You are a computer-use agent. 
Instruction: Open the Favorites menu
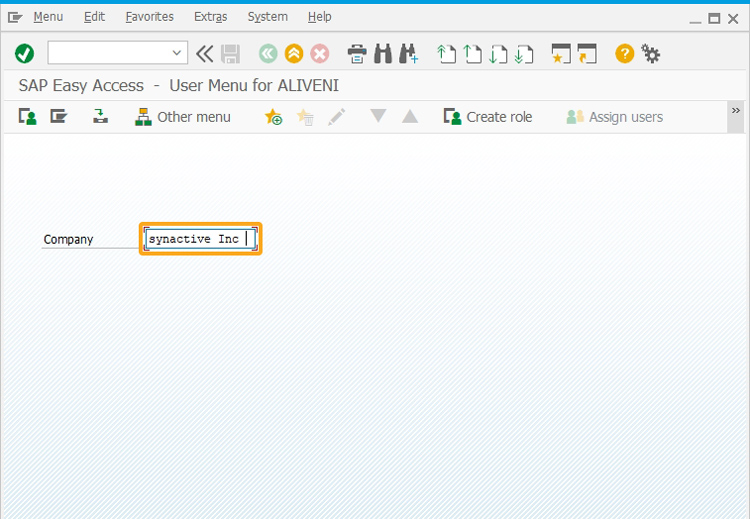pyautogui.click(x=149, y=17)
